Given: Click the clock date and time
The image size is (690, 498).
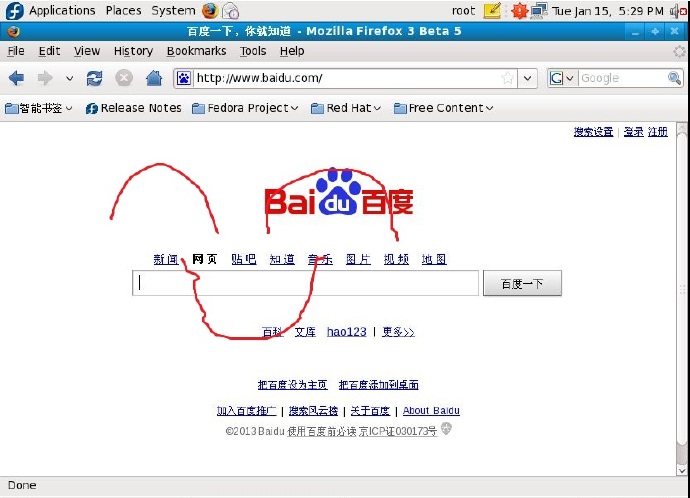Looking at the screenshot, I should 608,11.
